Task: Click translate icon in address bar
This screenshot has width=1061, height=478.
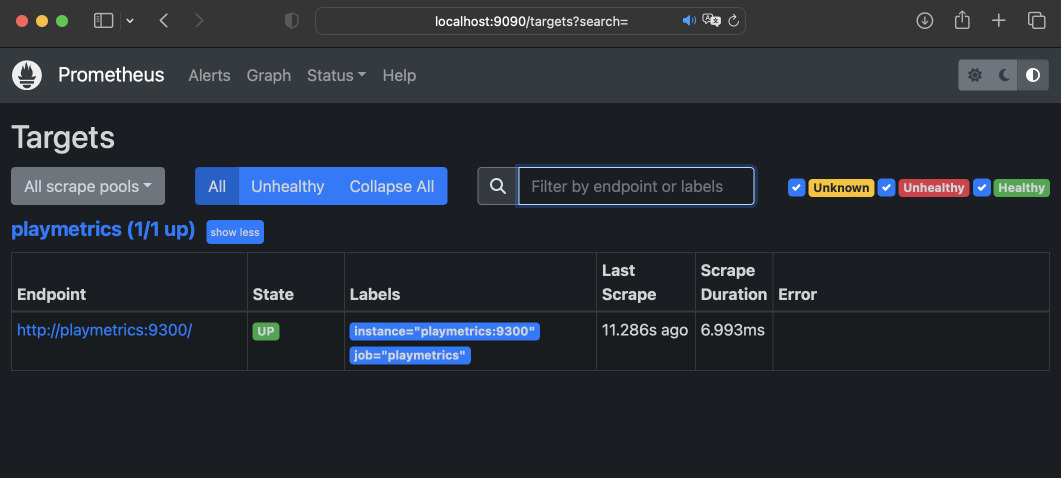Action: tap(711, 21)
